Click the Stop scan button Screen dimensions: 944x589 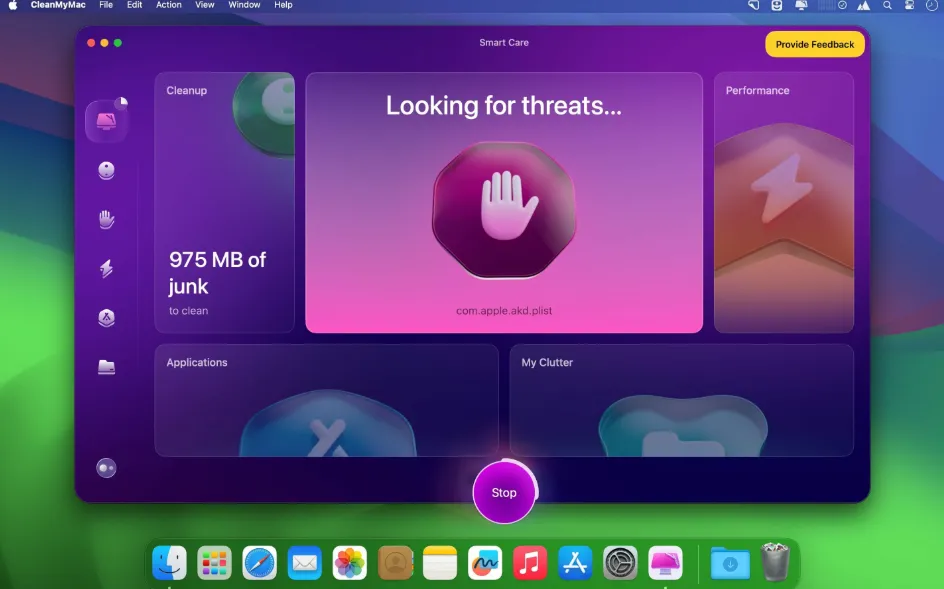click(x=504, y=492)
